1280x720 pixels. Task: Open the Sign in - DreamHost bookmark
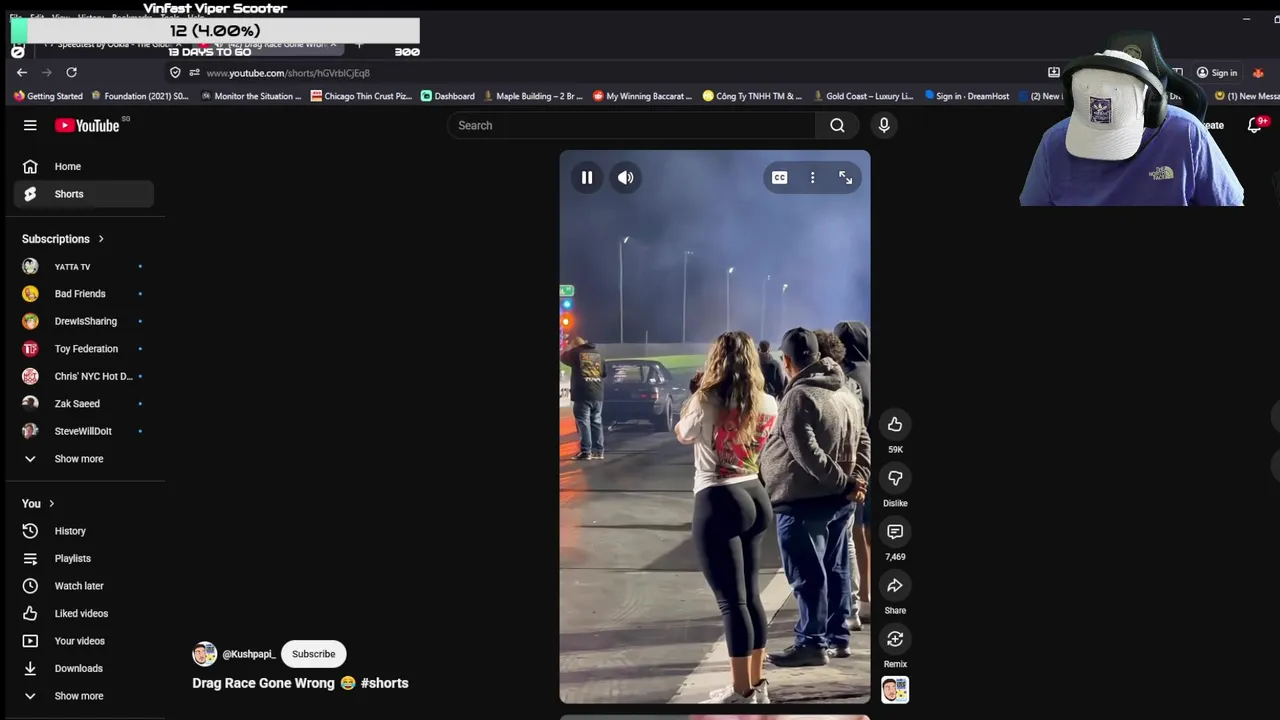(966, 96)
